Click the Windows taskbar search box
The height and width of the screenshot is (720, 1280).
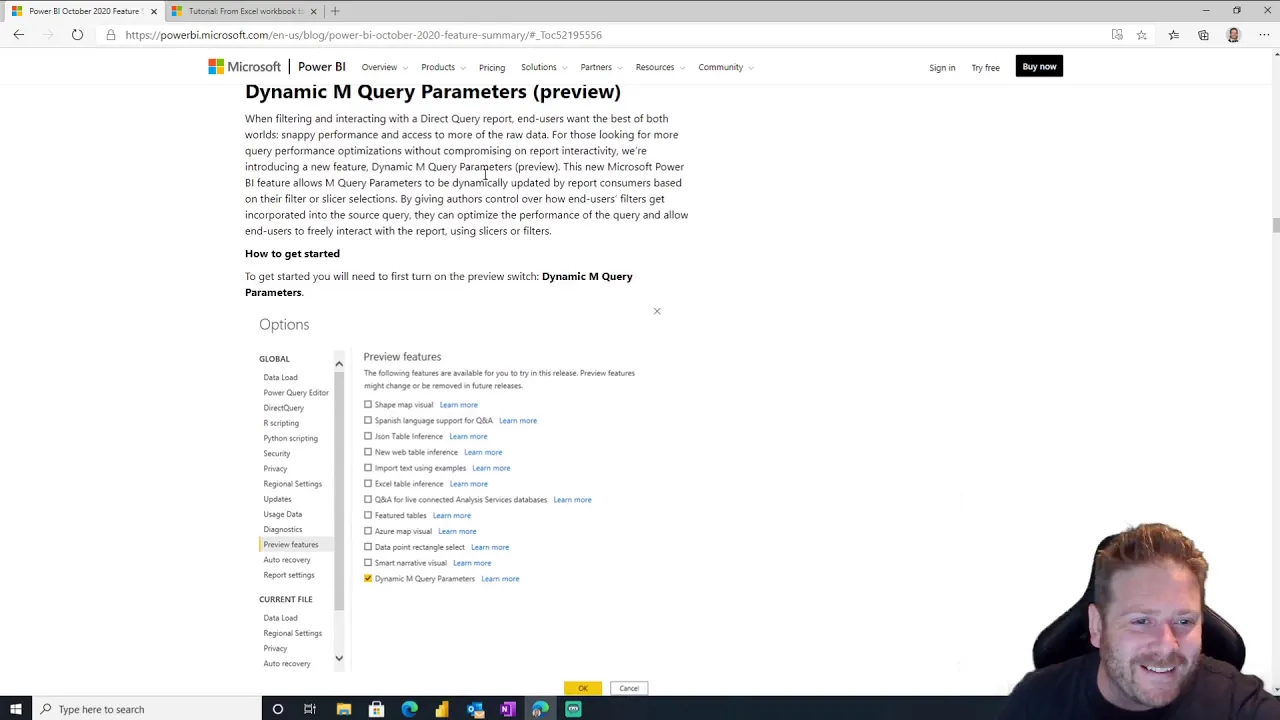[145, 709]
